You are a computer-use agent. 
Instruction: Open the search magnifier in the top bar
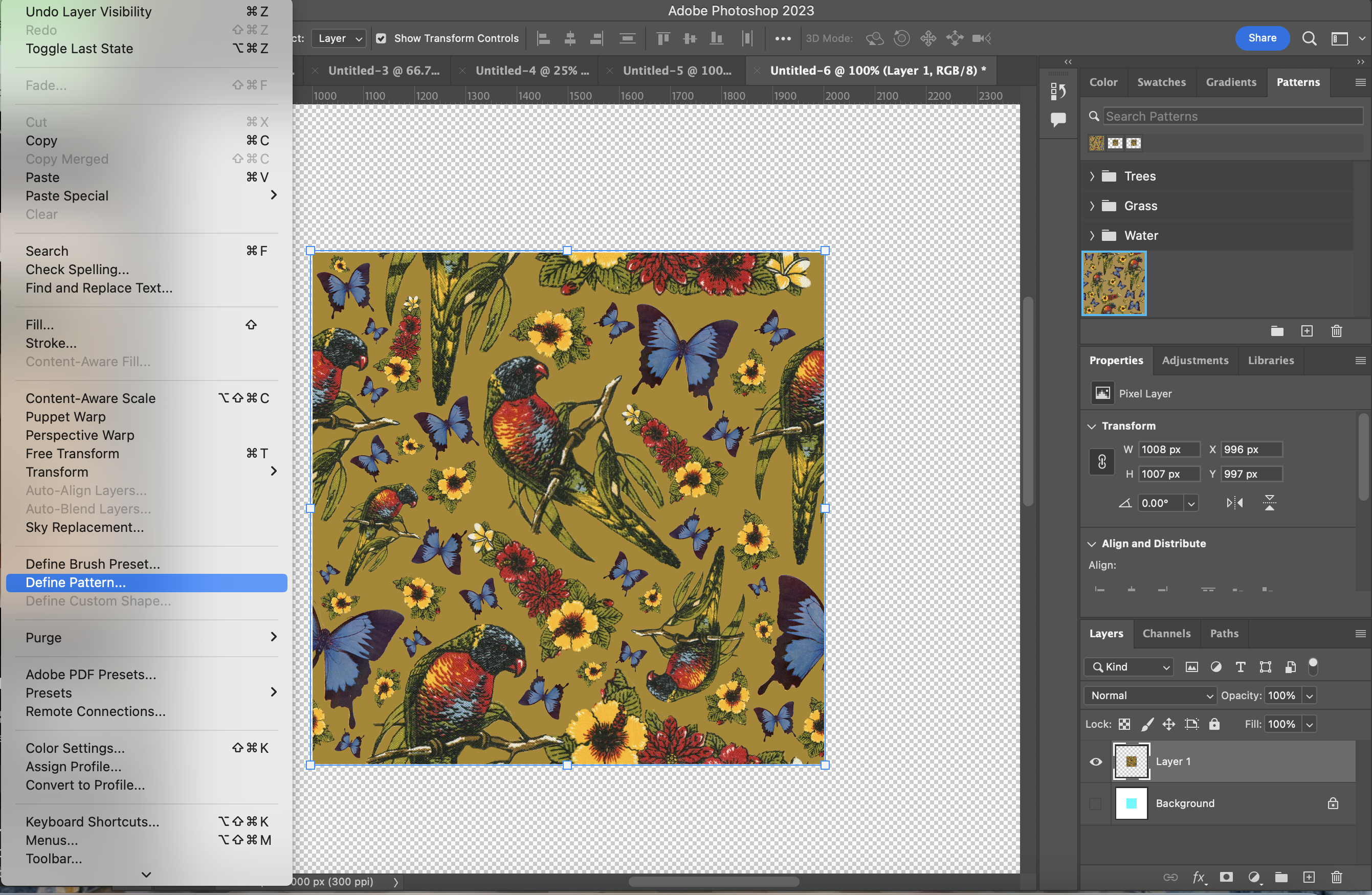1309,38
